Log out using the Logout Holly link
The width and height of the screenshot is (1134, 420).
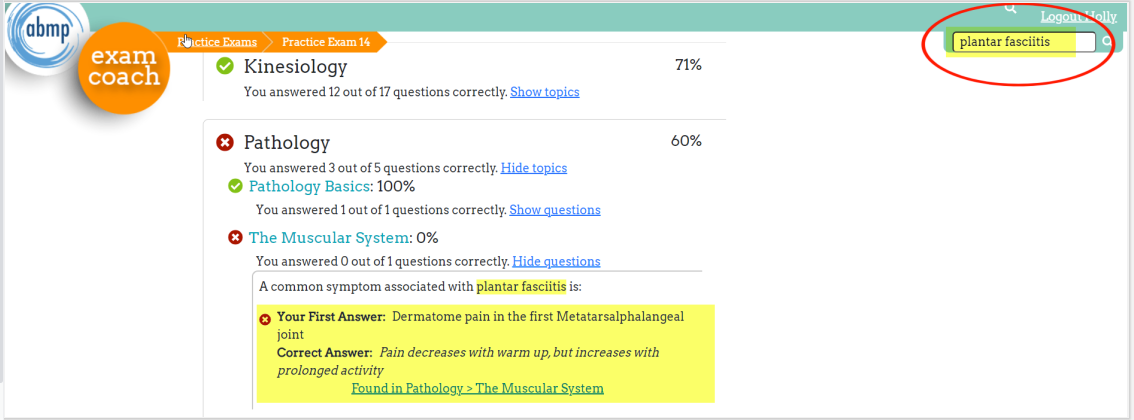(1078, 17)
